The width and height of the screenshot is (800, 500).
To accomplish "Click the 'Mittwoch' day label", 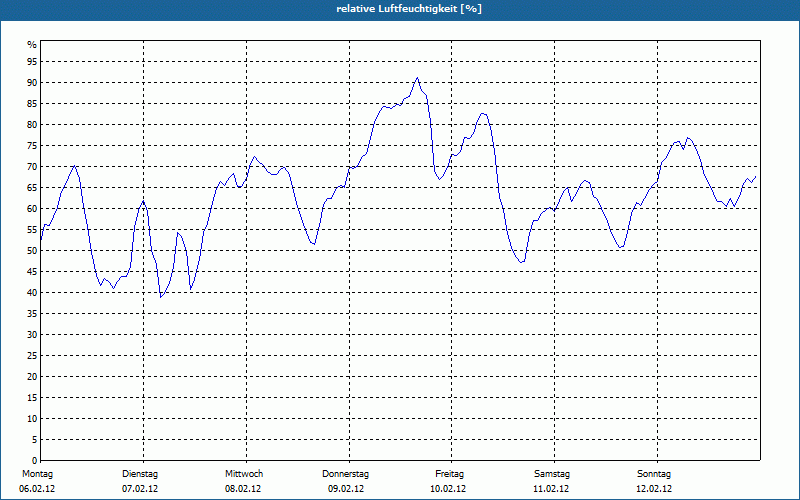I will pos(244,474).
